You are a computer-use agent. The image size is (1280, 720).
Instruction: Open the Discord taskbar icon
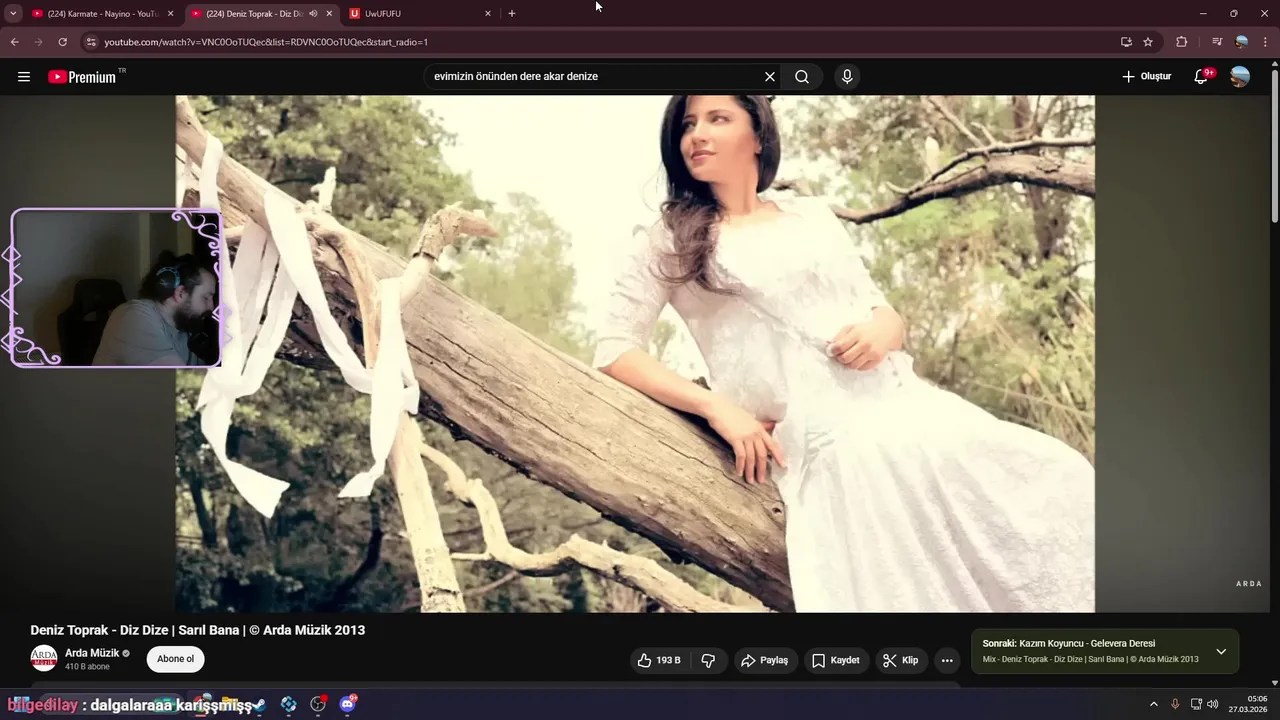click(348, 704)
